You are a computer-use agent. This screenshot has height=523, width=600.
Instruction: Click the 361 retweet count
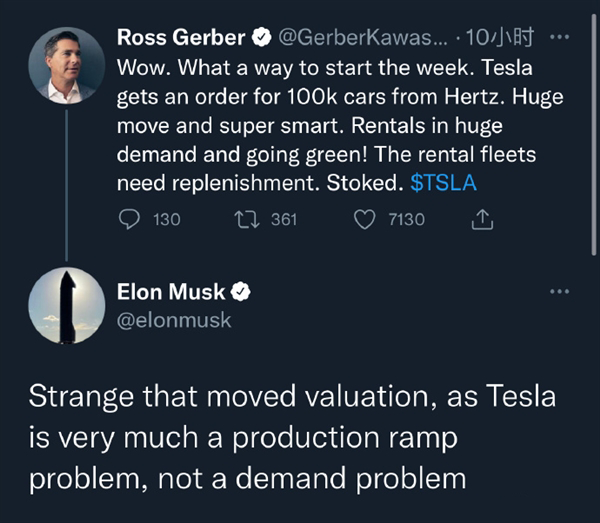coord(284,219)
